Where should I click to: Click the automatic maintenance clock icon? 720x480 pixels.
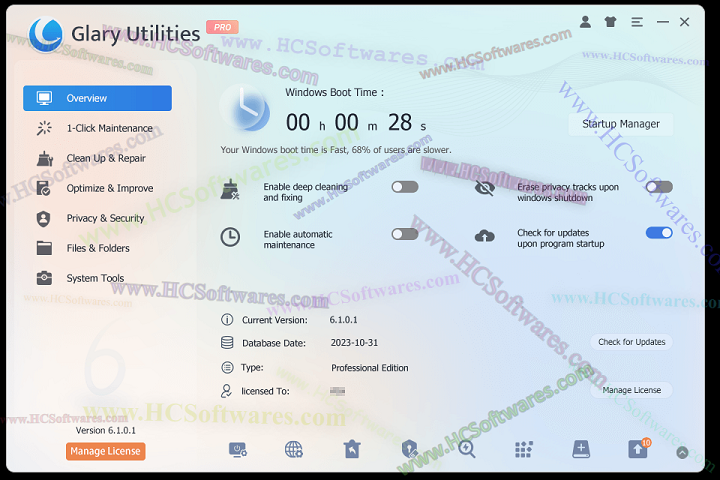click(x=230, y=237)
